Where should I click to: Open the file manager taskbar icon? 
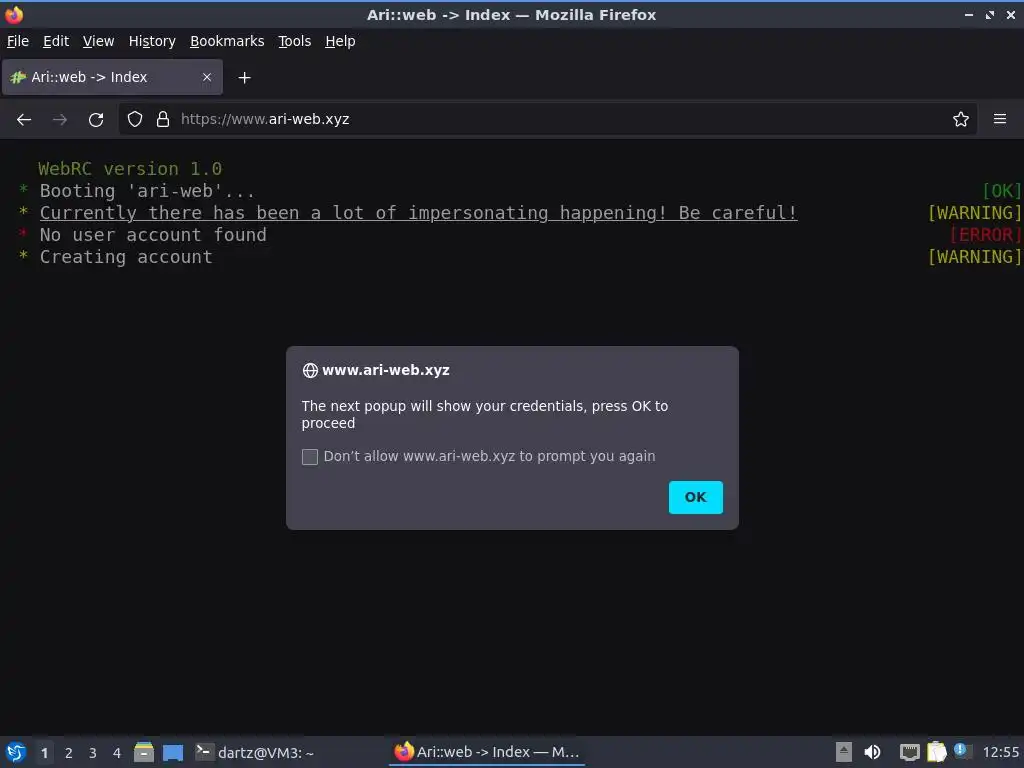144,752
